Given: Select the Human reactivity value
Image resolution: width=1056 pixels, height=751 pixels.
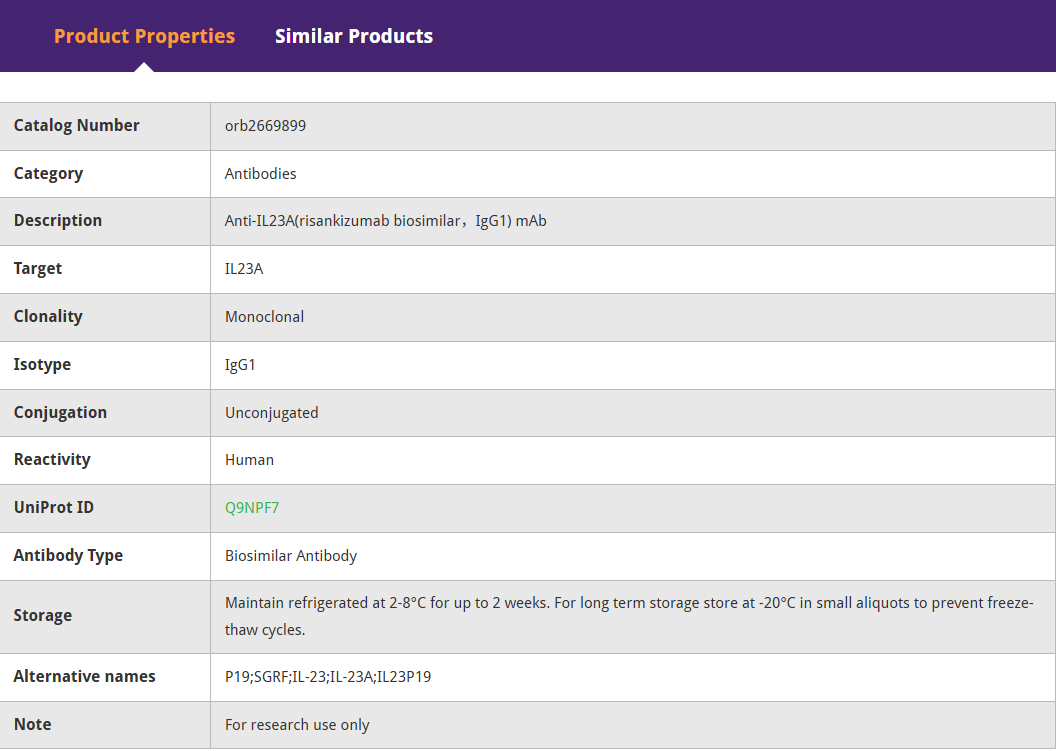Looking at the screenshot, I should click(x=249, y=460).
